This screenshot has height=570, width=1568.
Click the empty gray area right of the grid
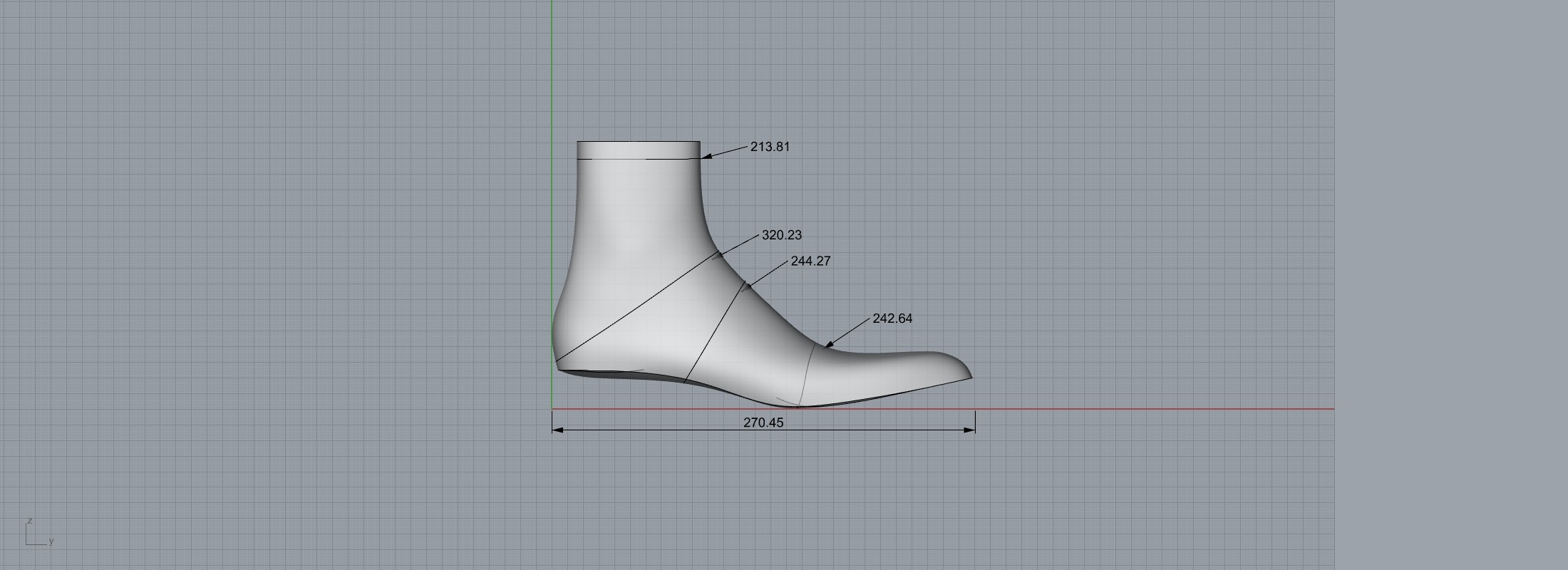[1447, 285]
